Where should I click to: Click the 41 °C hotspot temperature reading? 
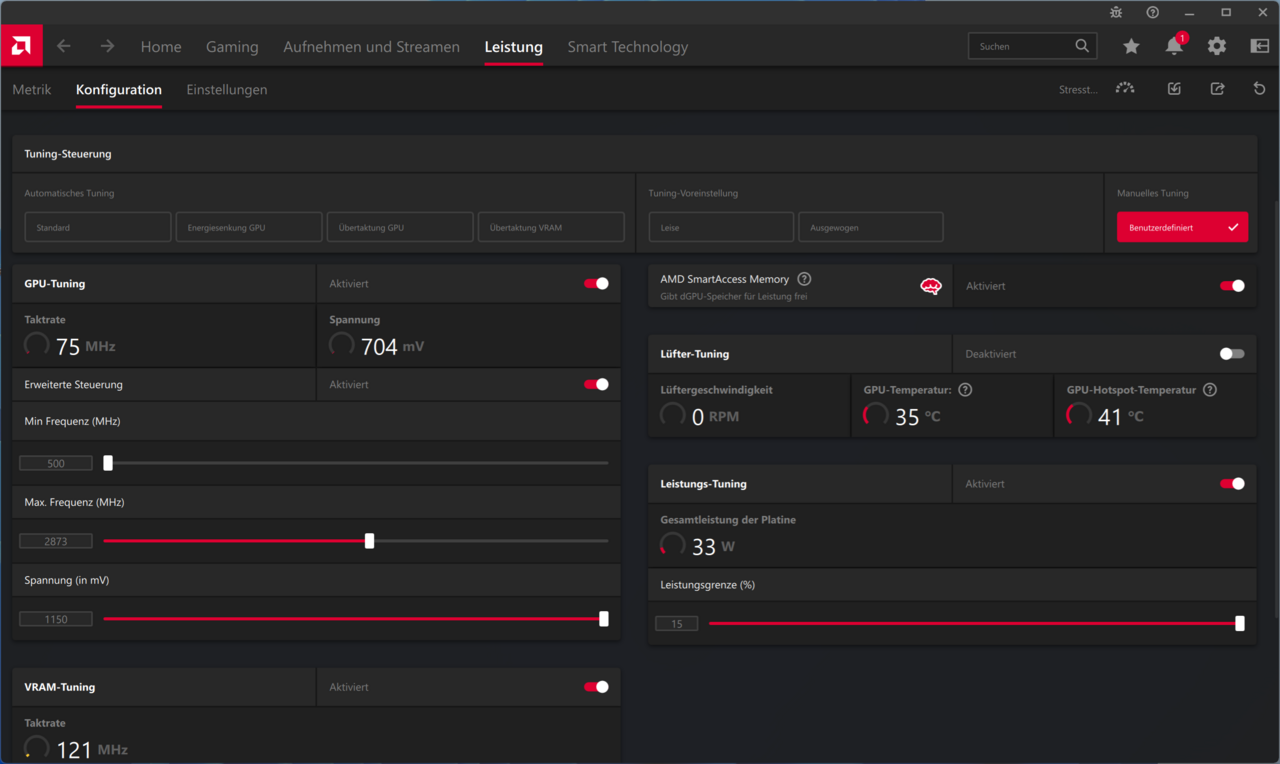click(x=1120, y=416)
